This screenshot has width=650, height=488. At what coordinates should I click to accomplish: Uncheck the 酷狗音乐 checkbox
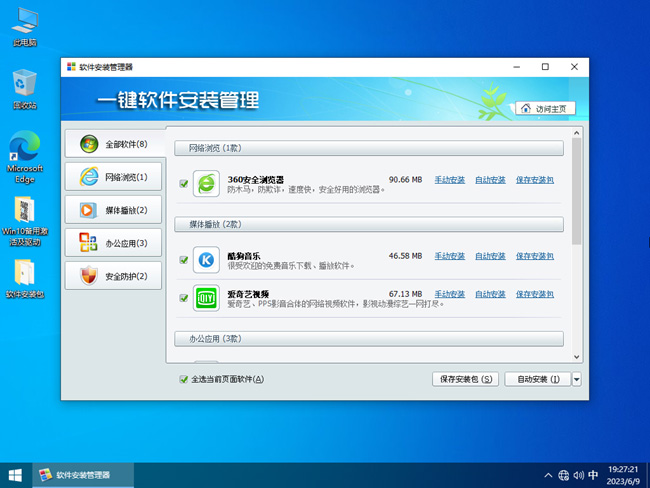pyautogui.click(x=184, y=260)
